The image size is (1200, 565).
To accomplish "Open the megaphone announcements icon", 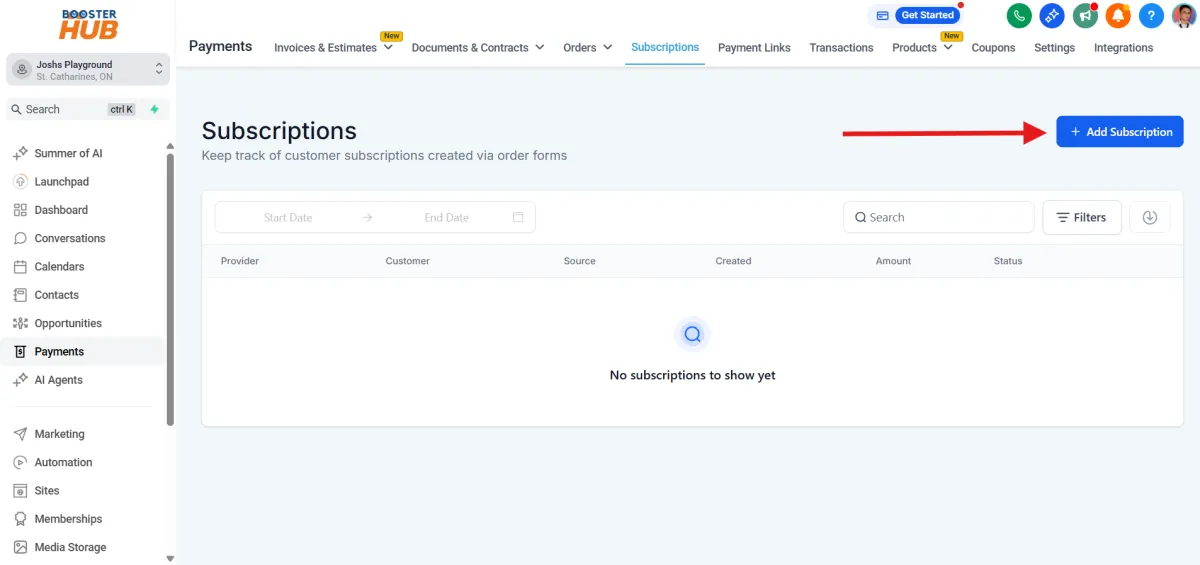I will 1085,15.
